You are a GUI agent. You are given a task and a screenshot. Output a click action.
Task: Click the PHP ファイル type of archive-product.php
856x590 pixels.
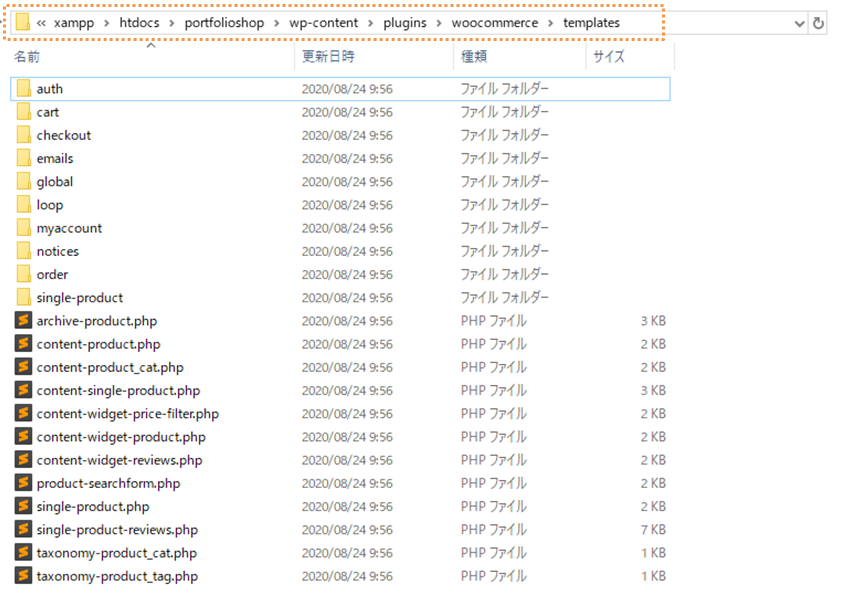coord(494,321)
